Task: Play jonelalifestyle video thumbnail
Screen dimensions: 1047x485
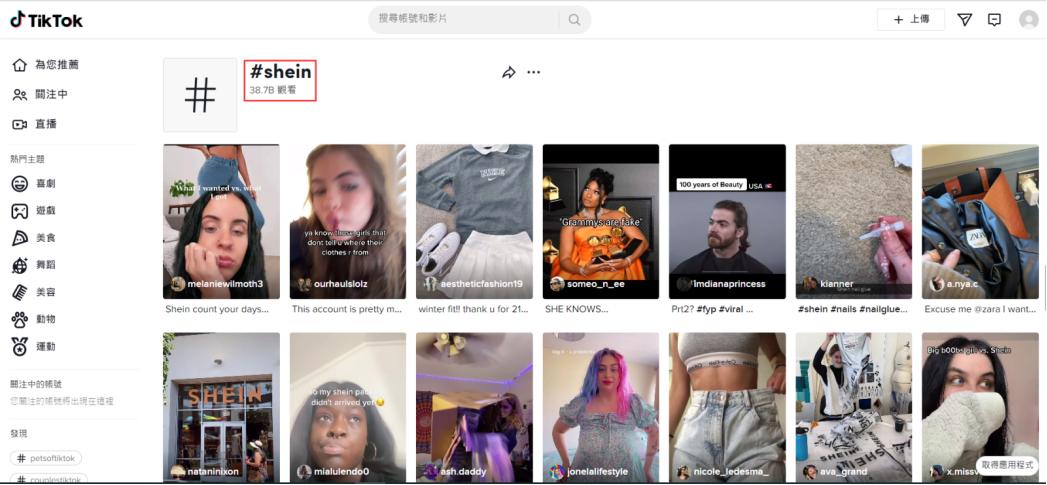Action: tap(601, 408)
